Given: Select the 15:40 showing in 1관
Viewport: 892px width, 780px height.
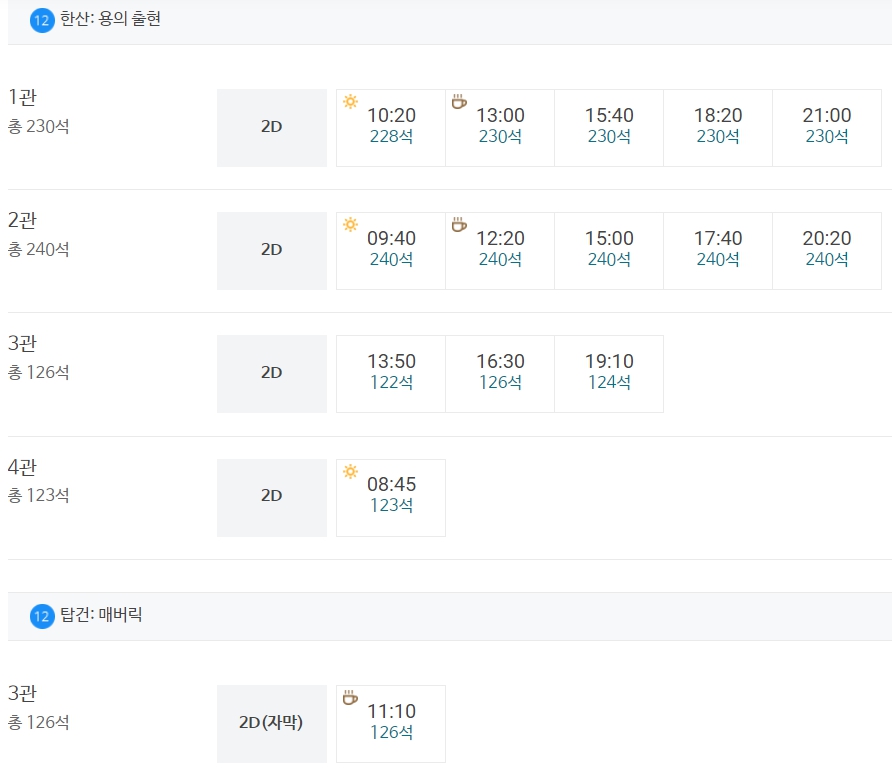Looking at the screenshot, I should click(609, 128).
